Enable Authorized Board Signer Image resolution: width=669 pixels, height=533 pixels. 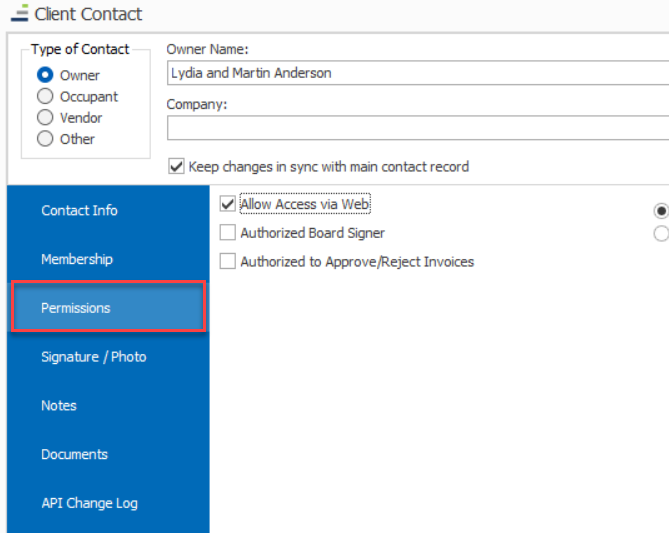tap(227, 233)
